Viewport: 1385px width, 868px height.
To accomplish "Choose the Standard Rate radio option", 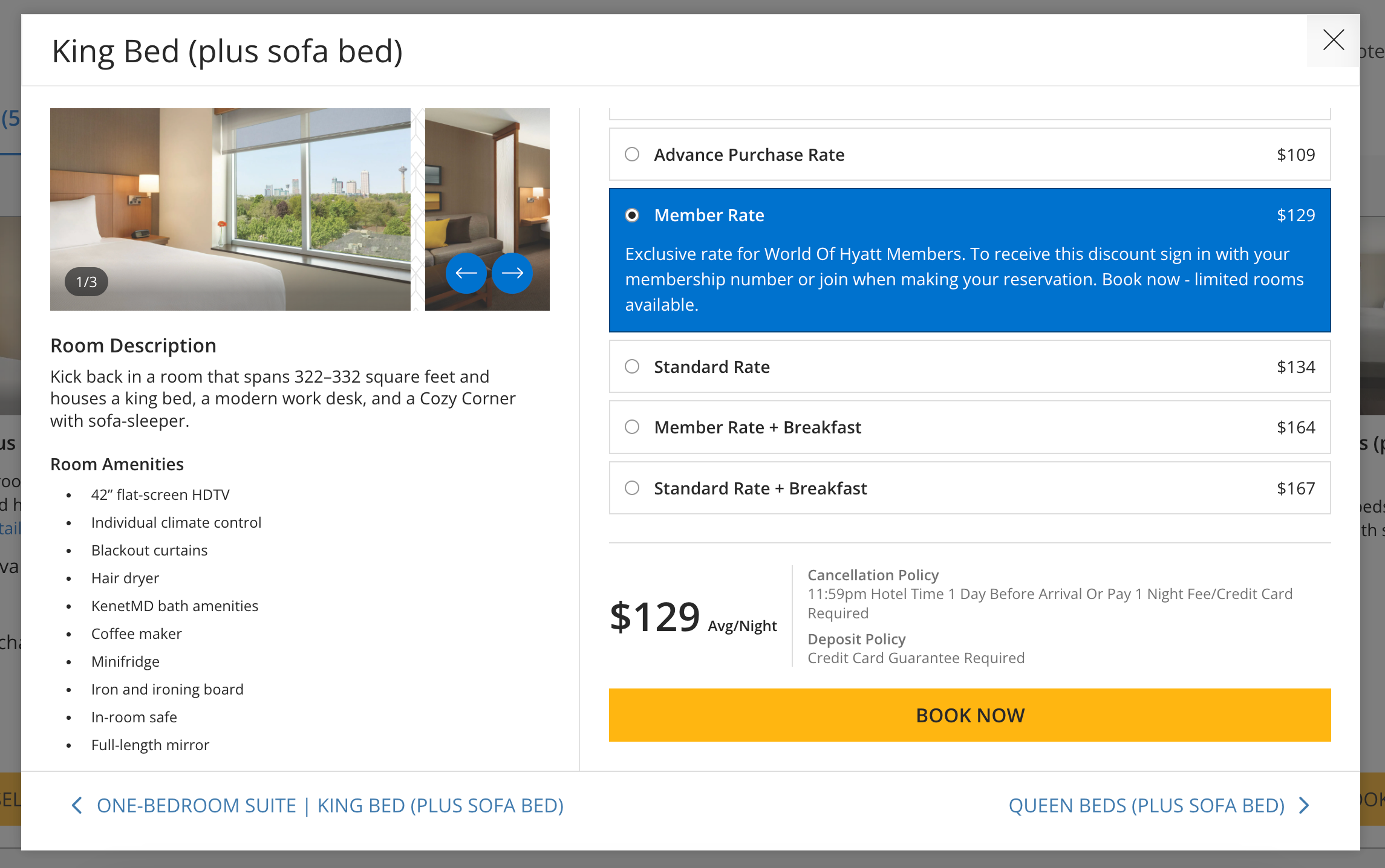I will pyautogui.click(x=632, y=367).
